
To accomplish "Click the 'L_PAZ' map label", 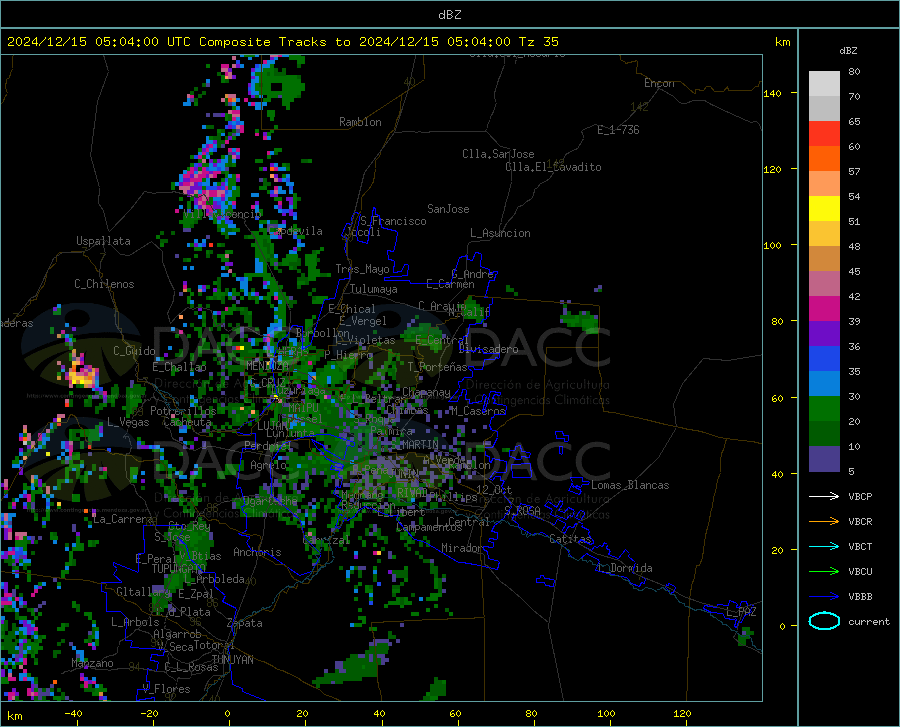I will [741, 612].
